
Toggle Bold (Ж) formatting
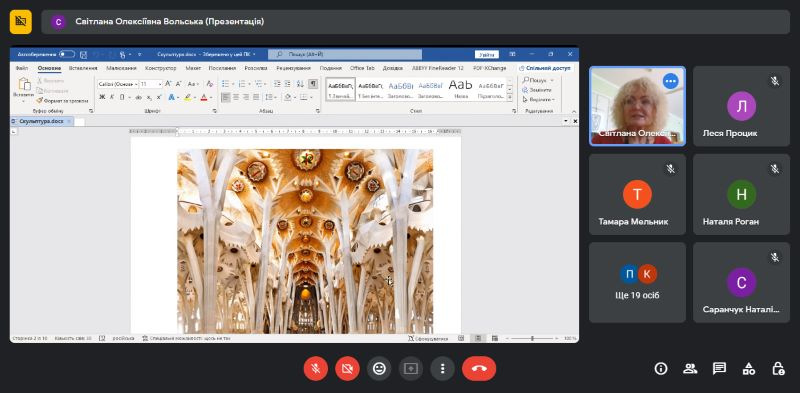point(102,97)
